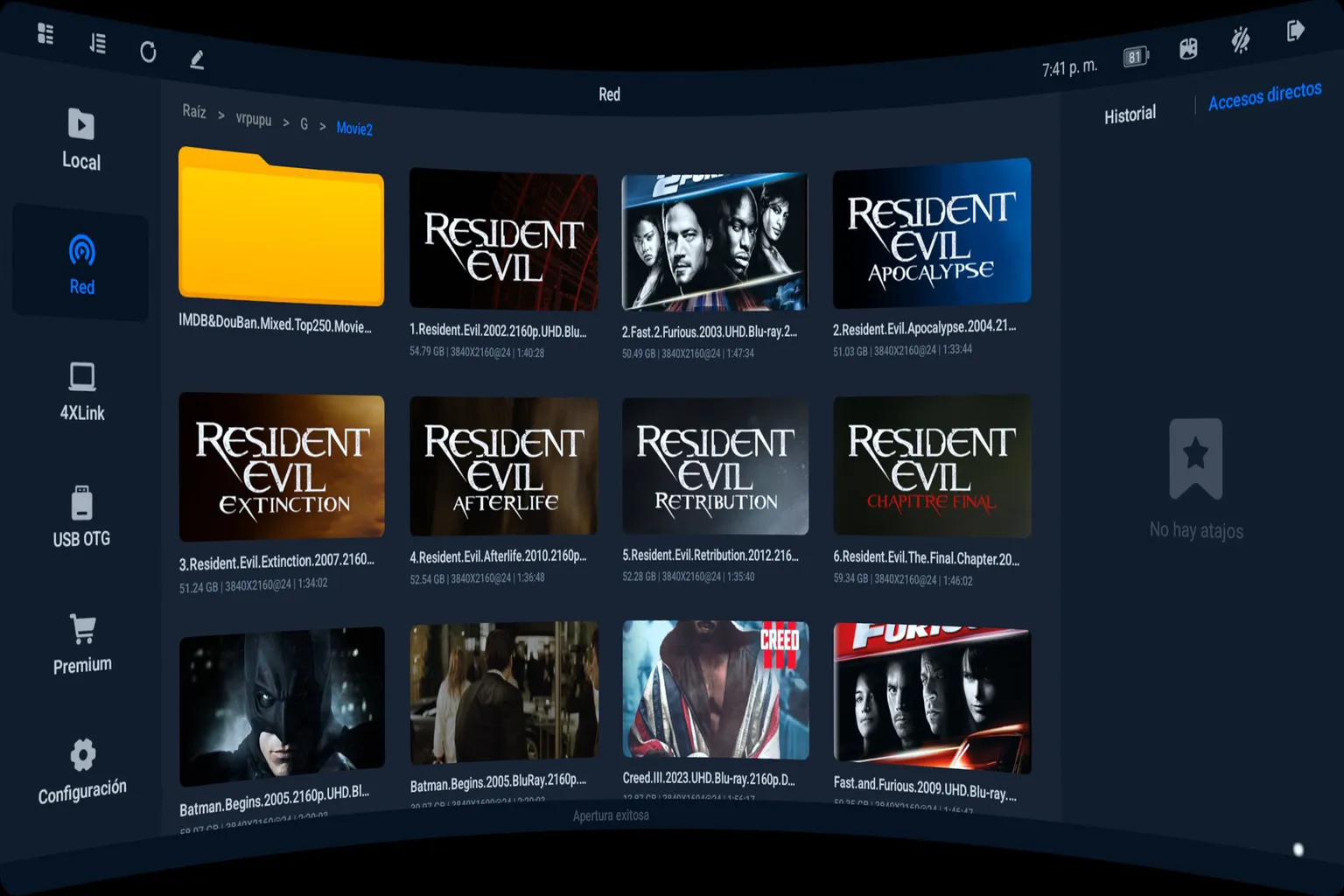Play Creed III 2023 thumbnail

(715, 689)
